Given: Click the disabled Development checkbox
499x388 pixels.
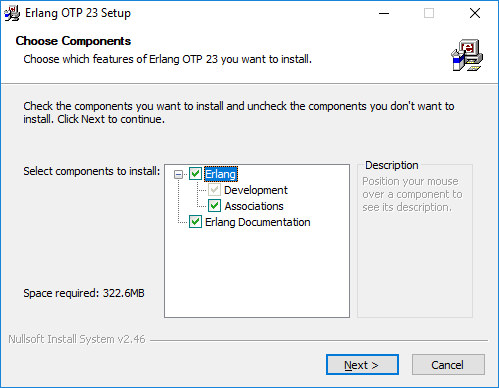Looking at the screenshot, I should [x=214, y=190].
